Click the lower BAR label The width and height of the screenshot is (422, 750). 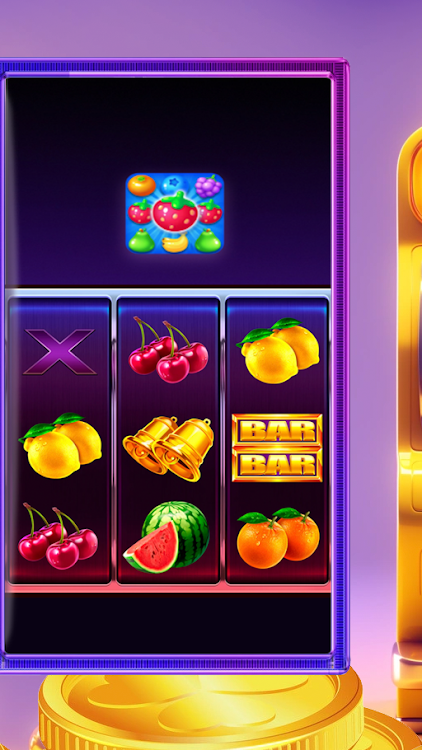(277, 465)
